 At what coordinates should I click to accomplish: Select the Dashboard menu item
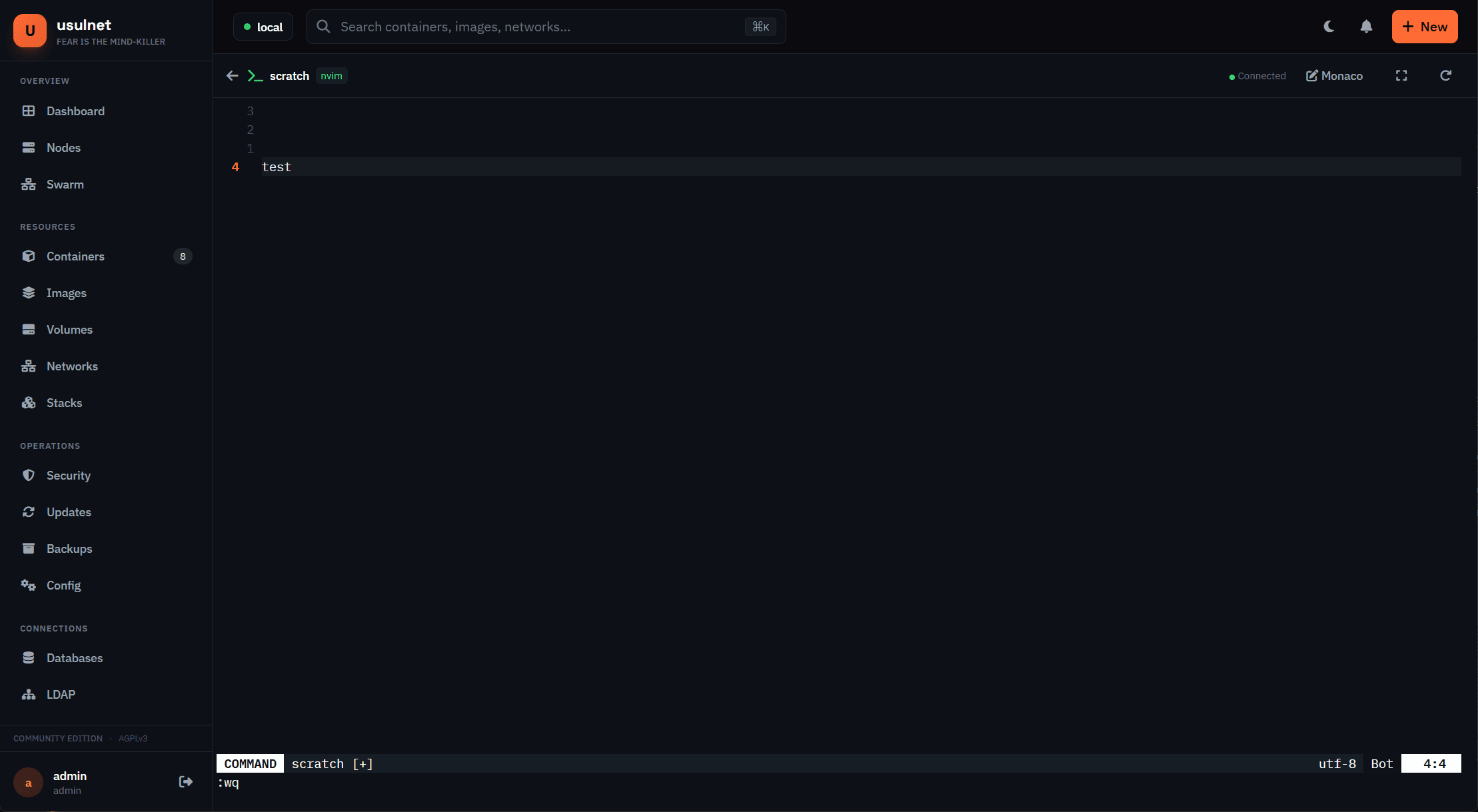[75, 111]
